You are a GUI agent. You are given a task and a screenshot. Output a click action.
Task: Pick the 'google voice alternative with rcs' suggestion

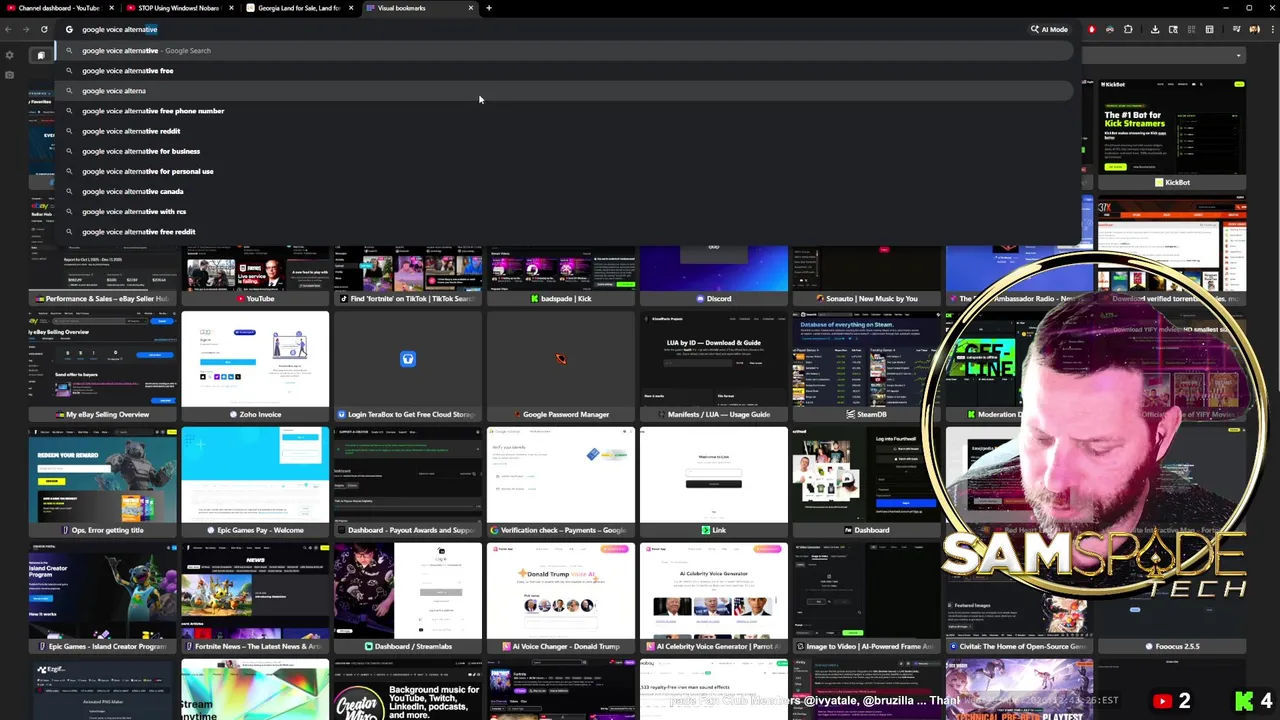[565, 211]
